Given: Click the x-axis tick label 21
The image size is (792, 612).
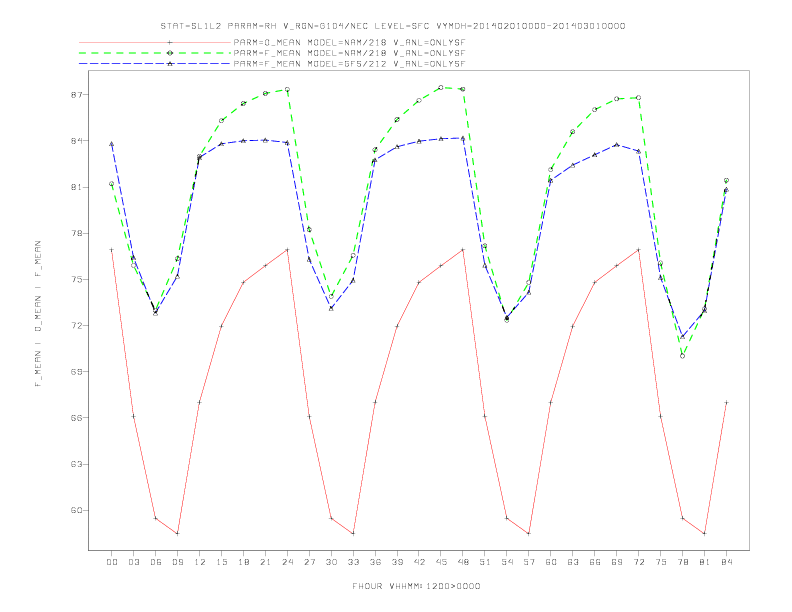Looking at the screenshot, I should tap(265, 562).
